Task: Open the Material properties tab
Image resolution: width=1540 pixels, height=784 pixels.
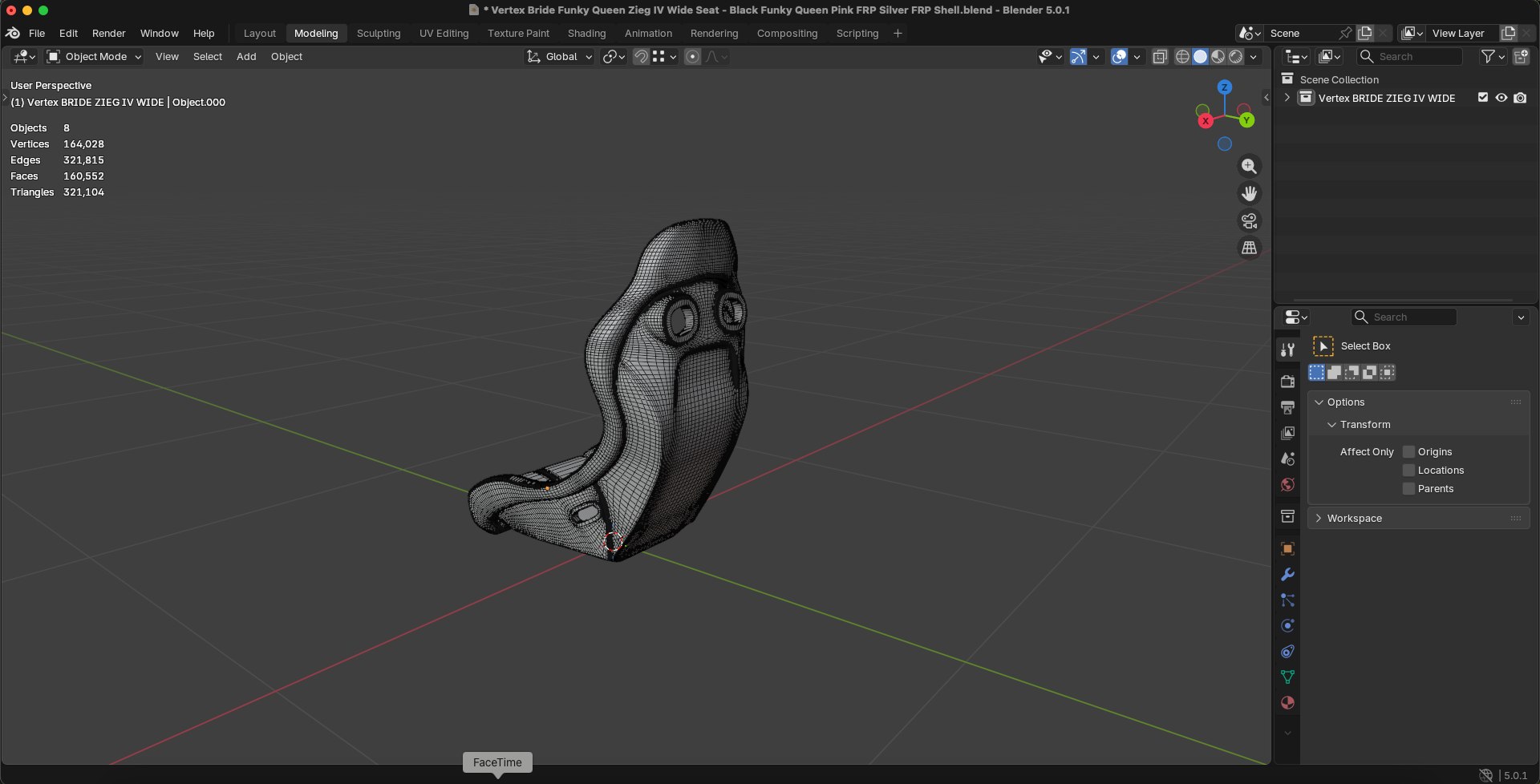Action: 1287,703
